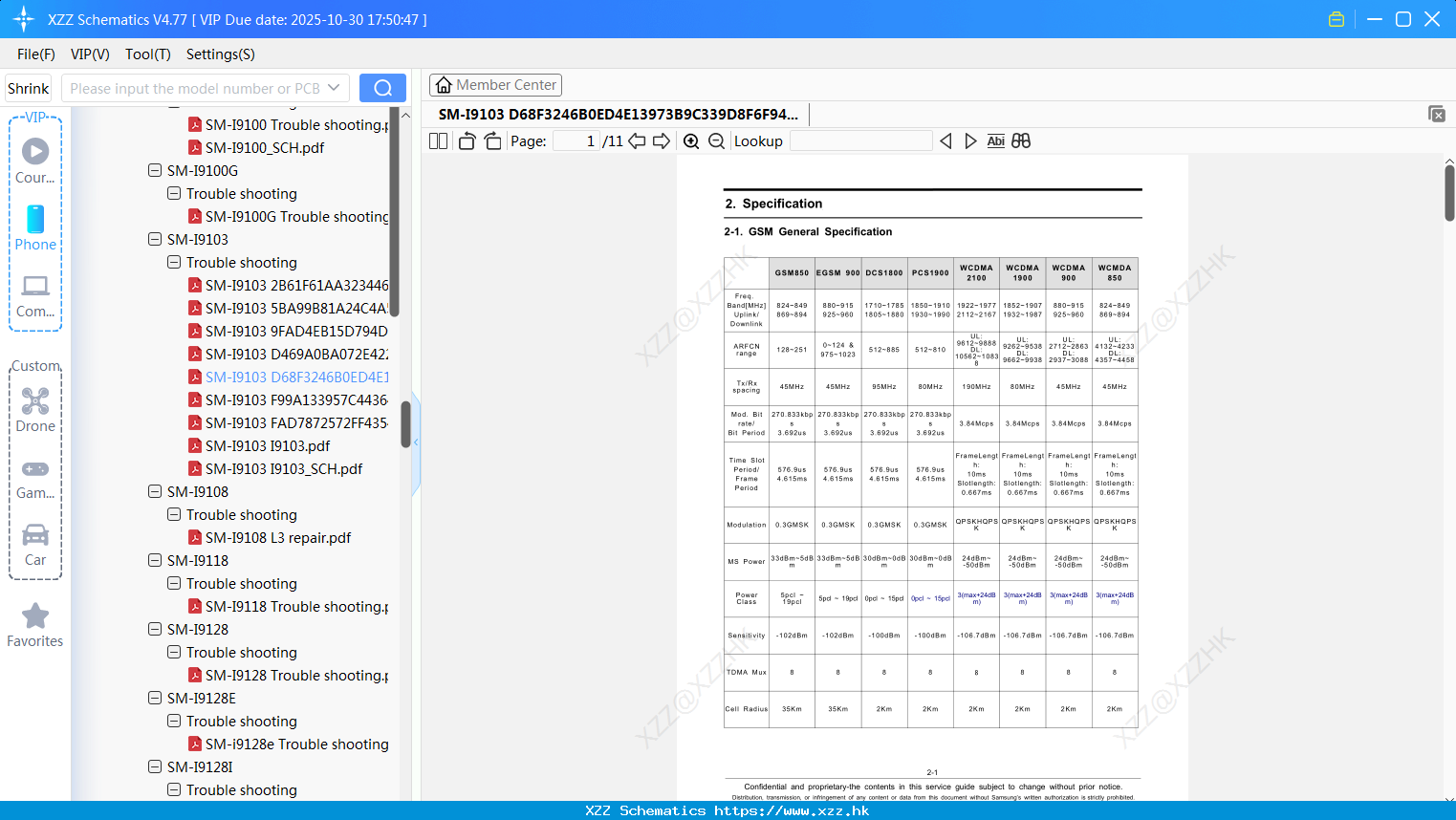Collapse the SM-I9103 tree node

(x=155, y=239)
